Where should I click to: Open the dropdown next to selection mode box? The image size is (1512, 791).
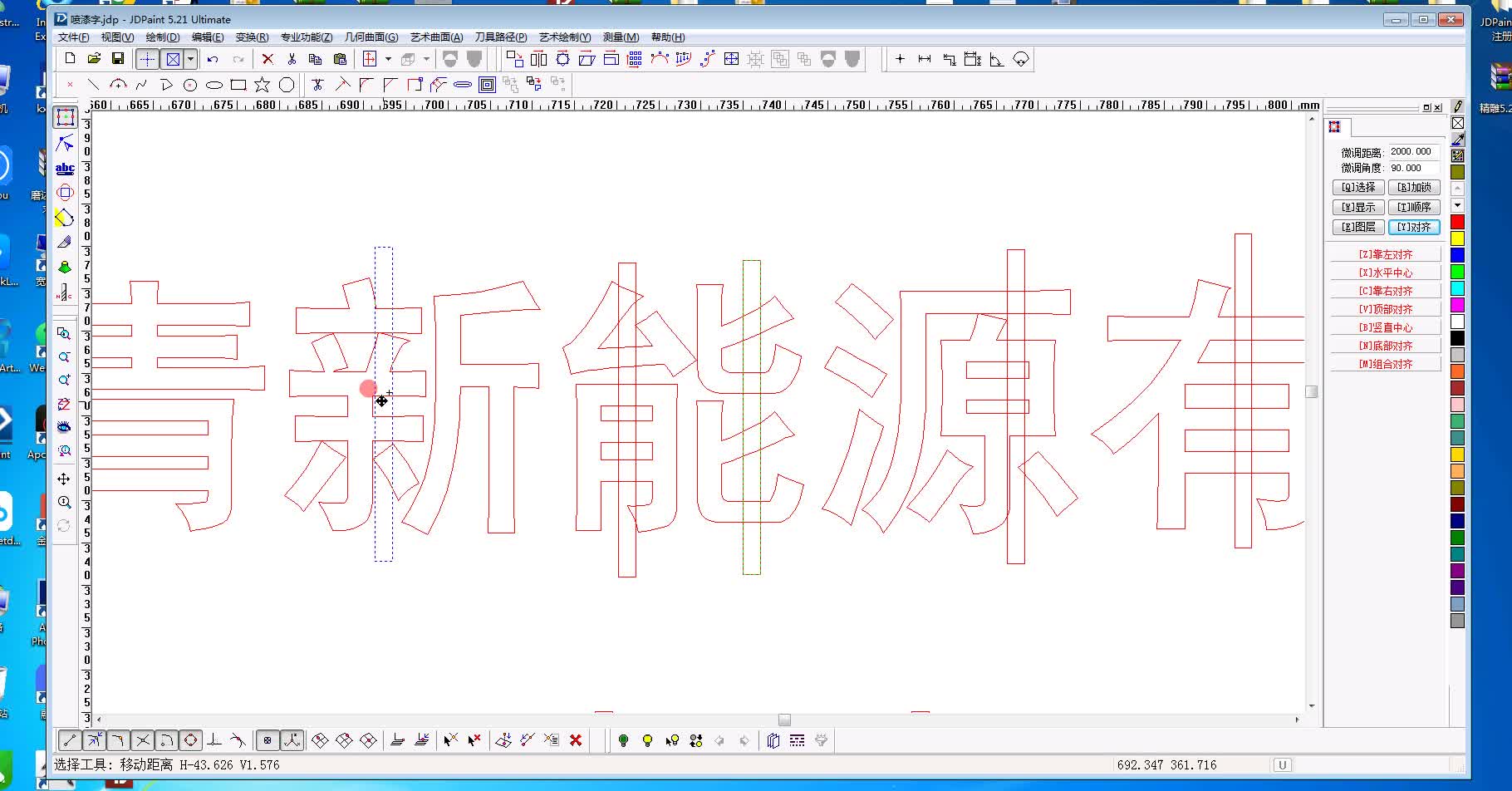tap(190, 58)
